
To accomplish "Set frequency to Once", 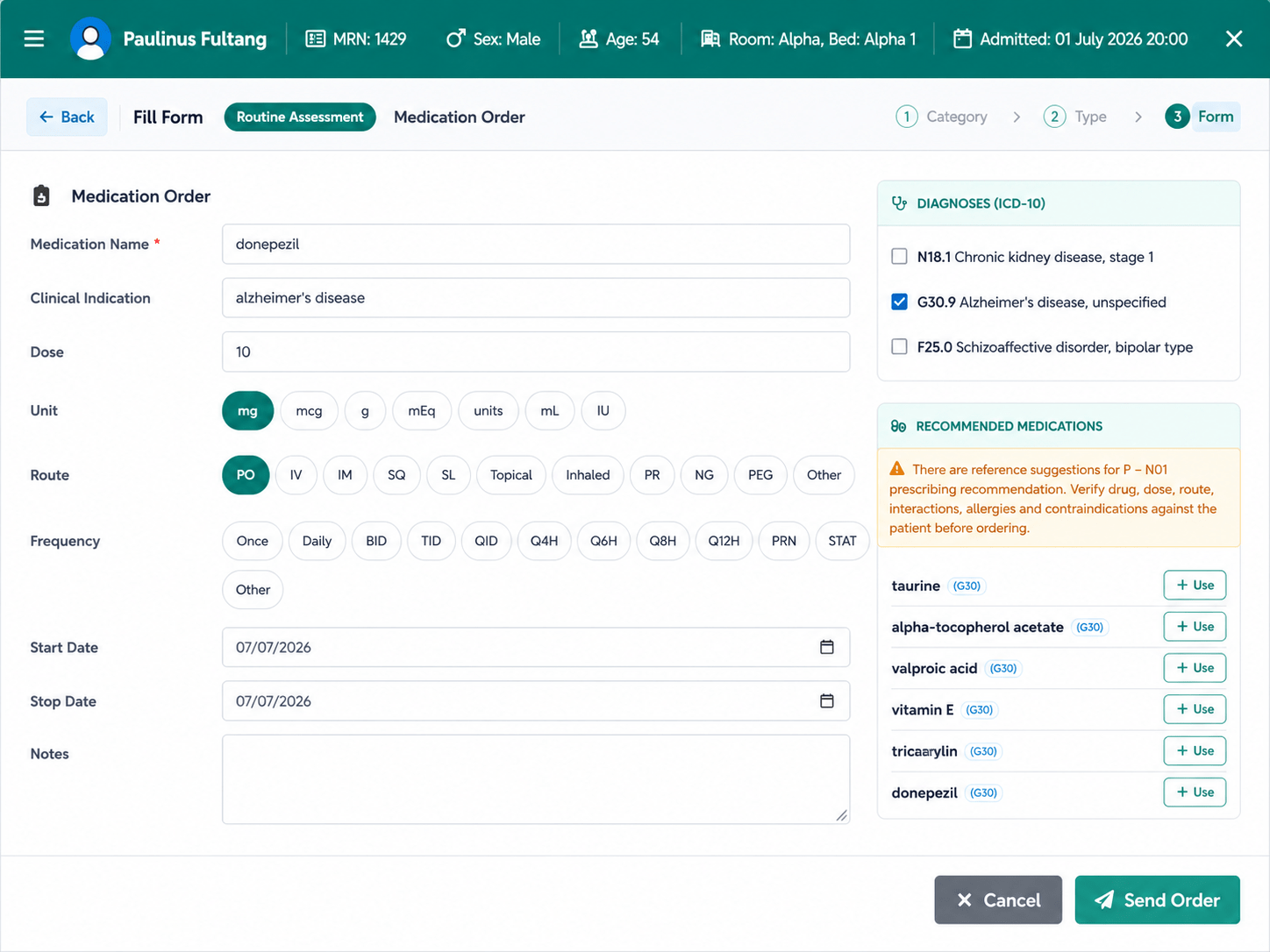I will point(253,541).
